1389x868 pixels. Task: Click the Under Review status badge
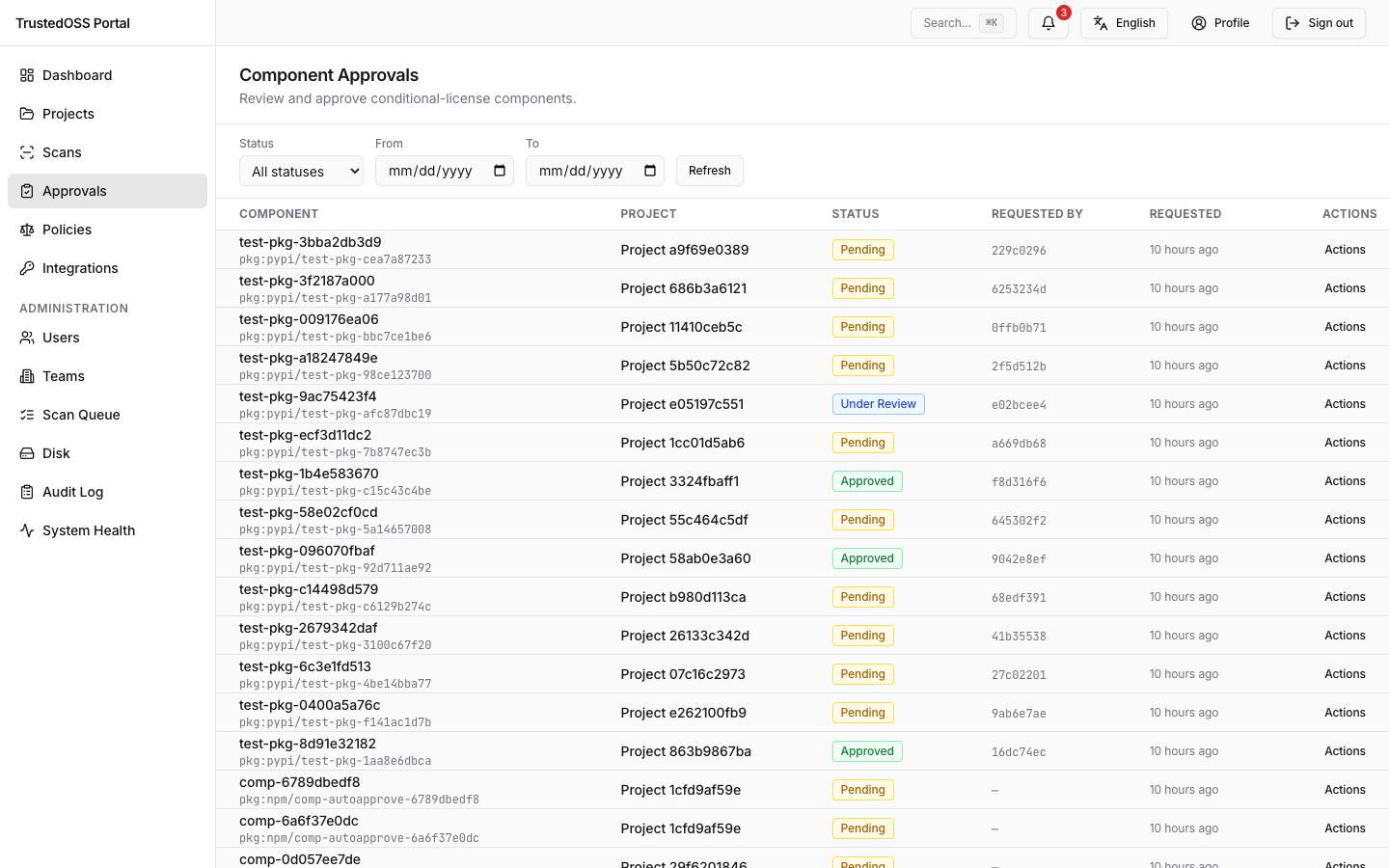coord(878,404)
